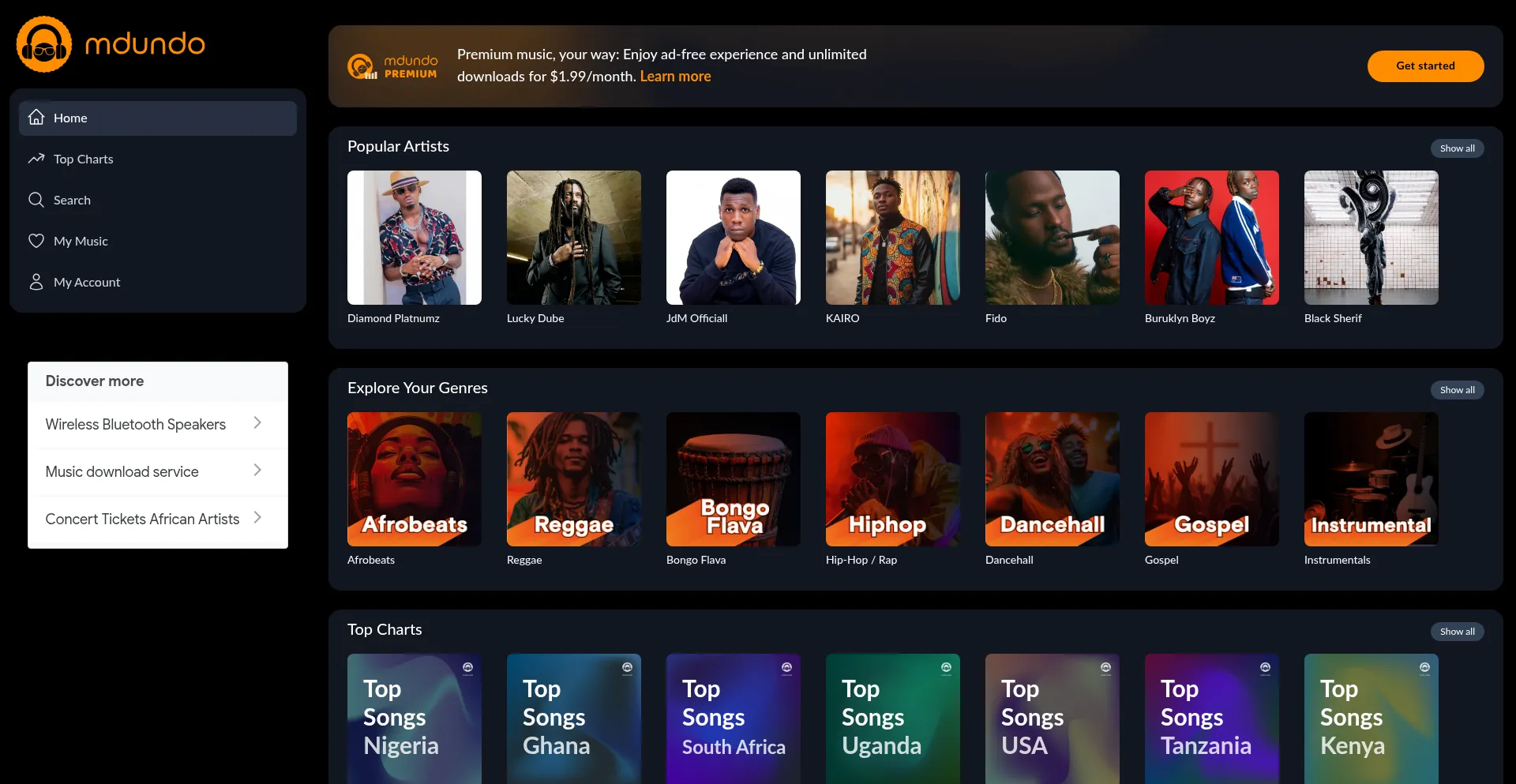
Task: Select the Afrobeats genre tile
Action: 415,479
